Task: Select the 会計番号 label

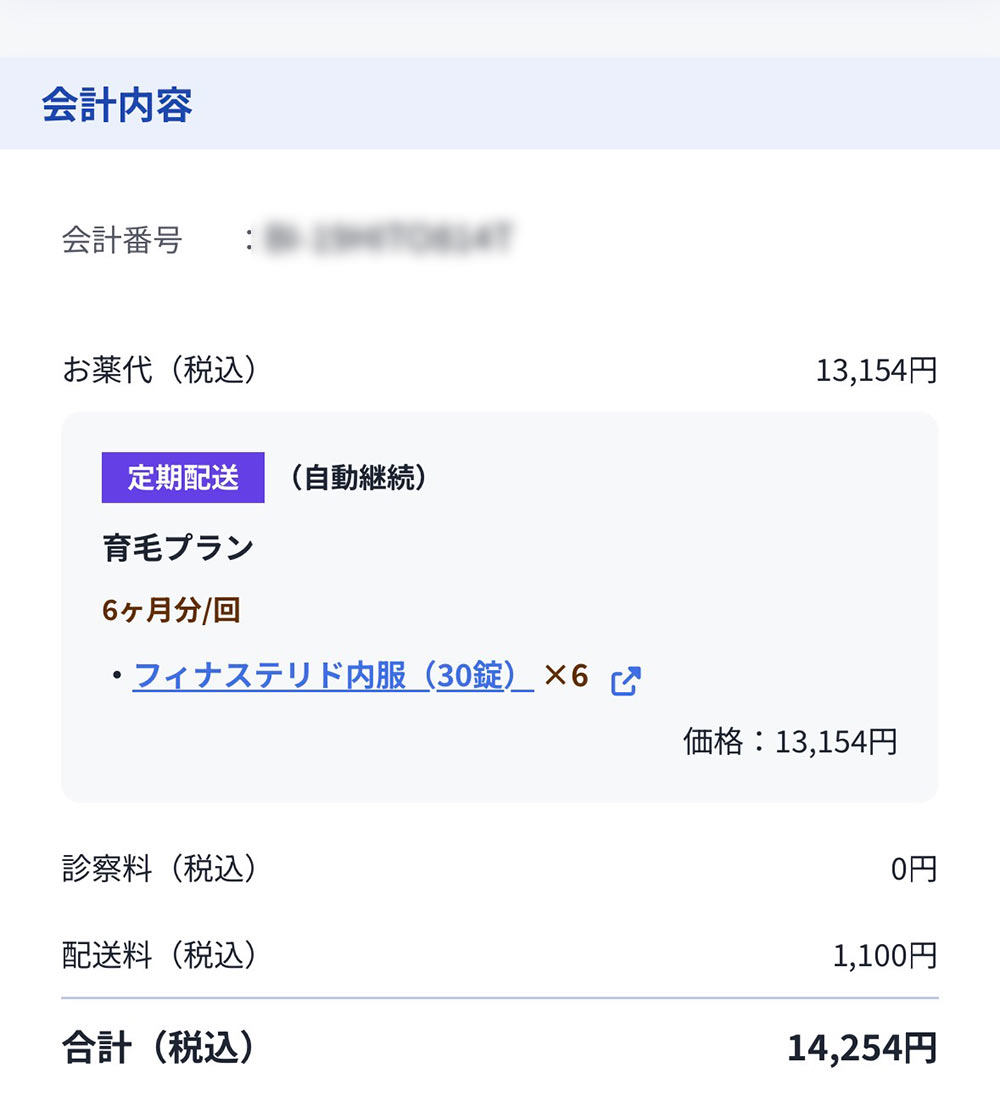Action: [122, 241]
